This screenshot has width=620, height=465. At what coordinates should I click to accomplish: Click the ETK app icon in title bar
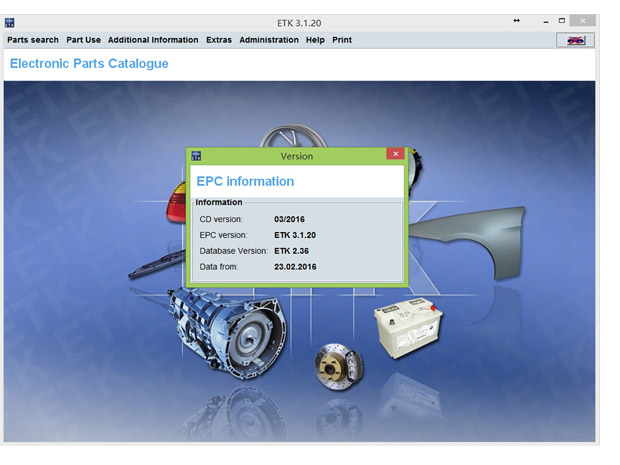coord(10,21)
